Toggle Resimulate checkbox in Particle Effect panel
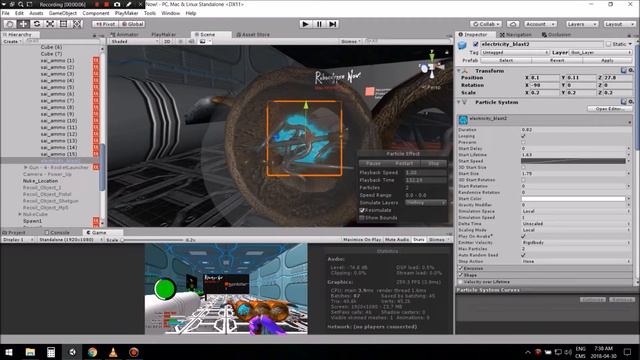Screen dimensions: 640x360 click(x=362, y=210)
